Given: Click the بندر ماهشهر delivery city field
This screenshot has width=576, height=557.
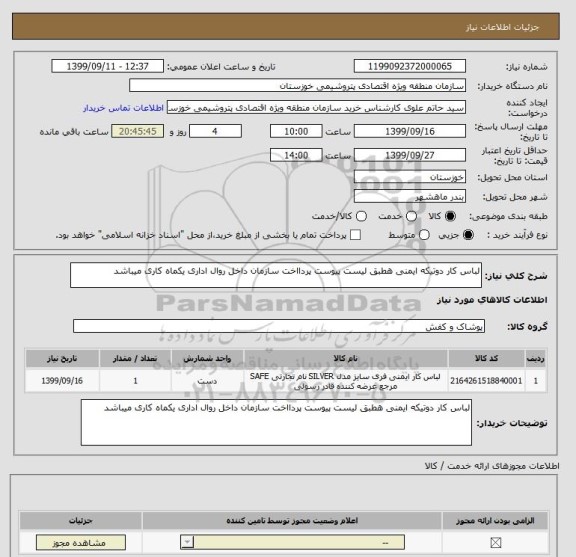Looking at the screenshot, I should pyautogui.click(x=410, y=197).
